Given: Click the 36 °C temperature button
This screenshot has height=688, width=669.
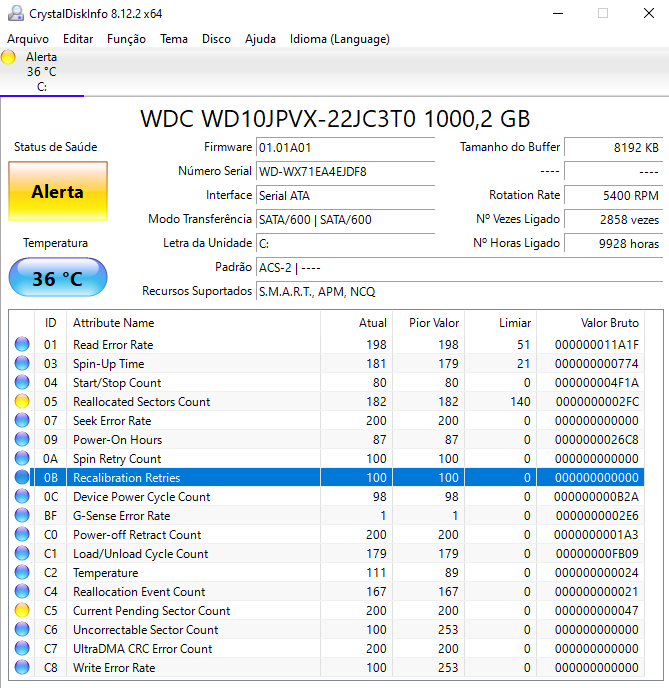Looking at the screenshot, I should pyautogui.click(x=58, y=278).
